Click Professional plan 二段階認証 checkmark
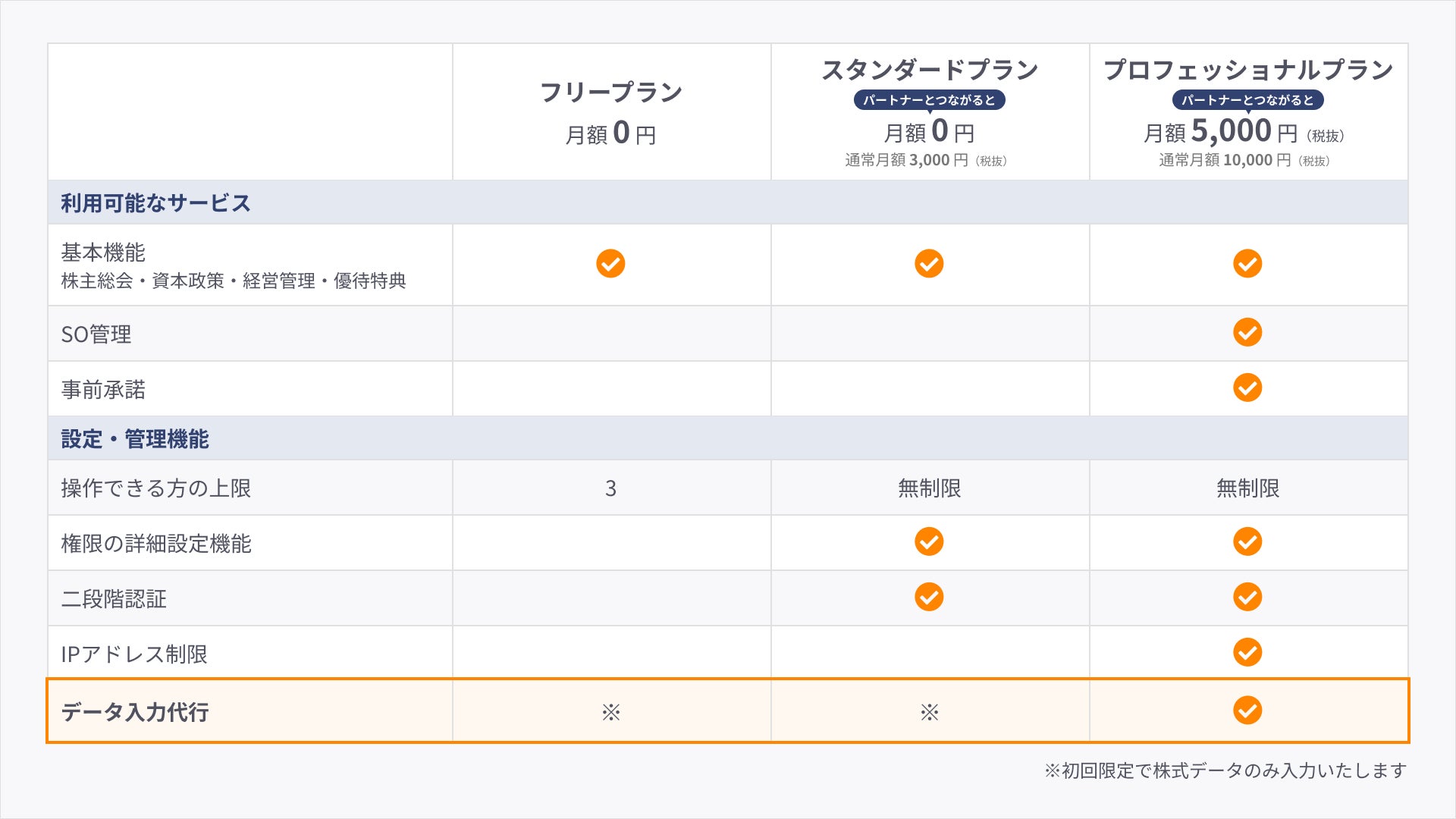The width and height of the screenshot is (1456, 819). tap(1247, 597)
